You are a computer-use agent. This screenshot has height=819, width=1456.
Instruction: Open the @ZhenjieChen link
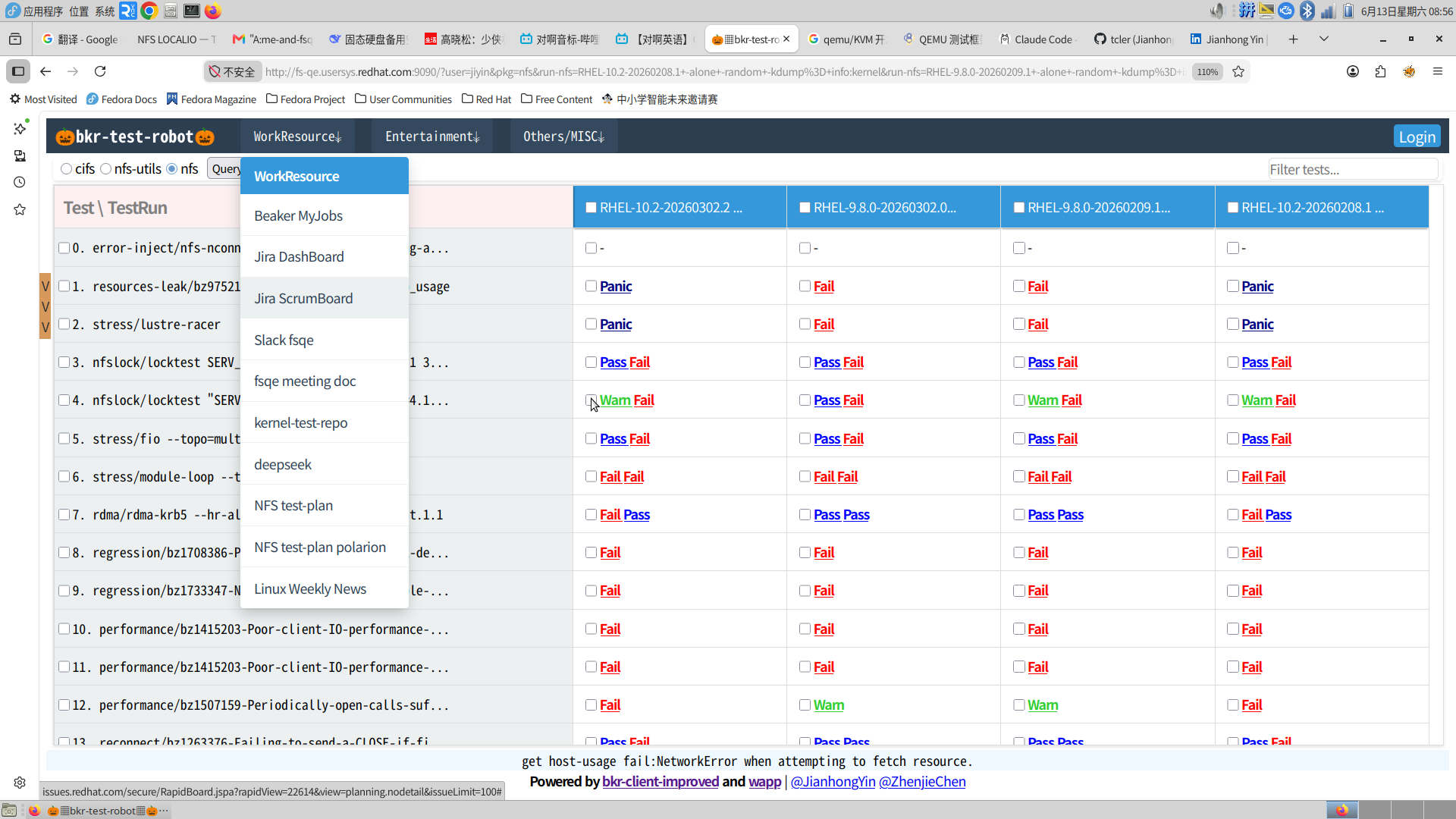pyautogui.click(x=922, y=781)
